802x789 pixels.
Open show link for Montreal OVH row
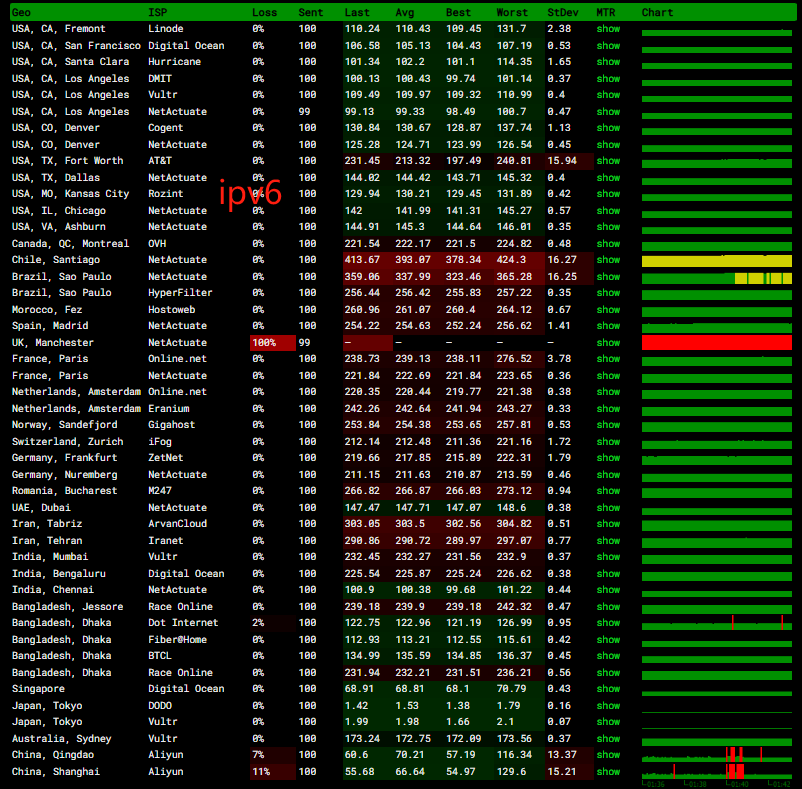tap(608, 243)
